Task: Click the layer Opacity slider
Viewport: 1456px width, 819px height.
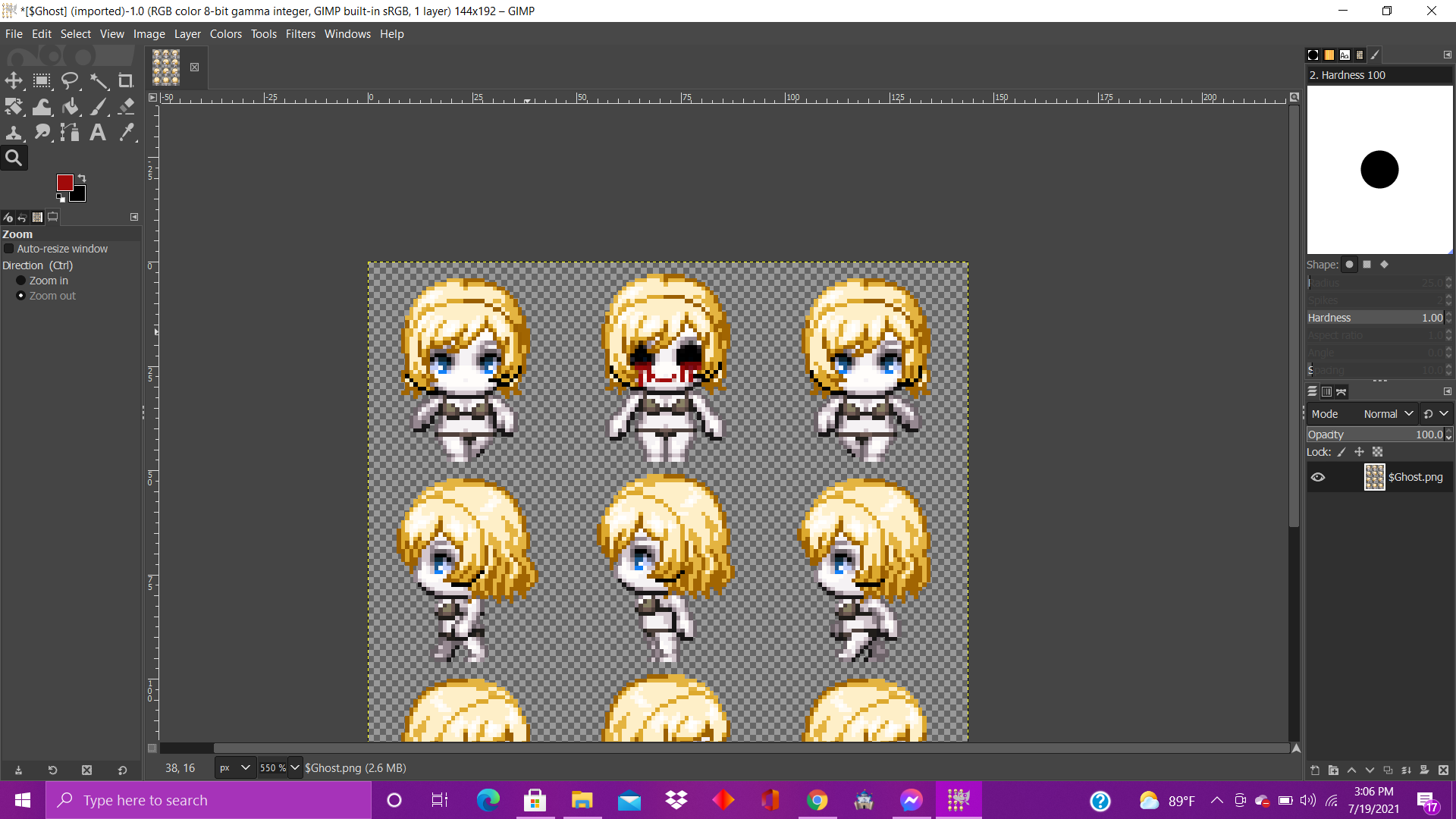Action: click(1375, 435)
